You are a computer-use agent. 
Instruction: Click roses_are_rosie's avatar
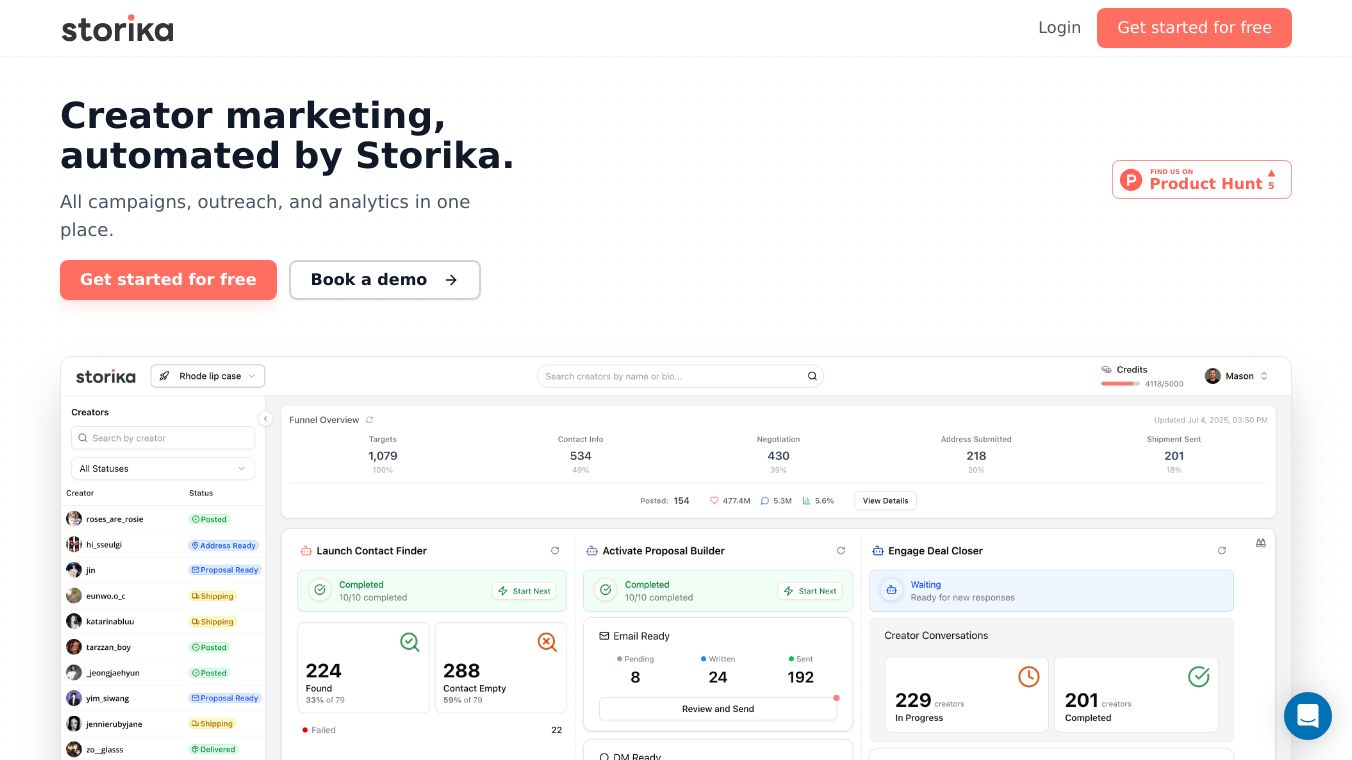click(74, 519)
